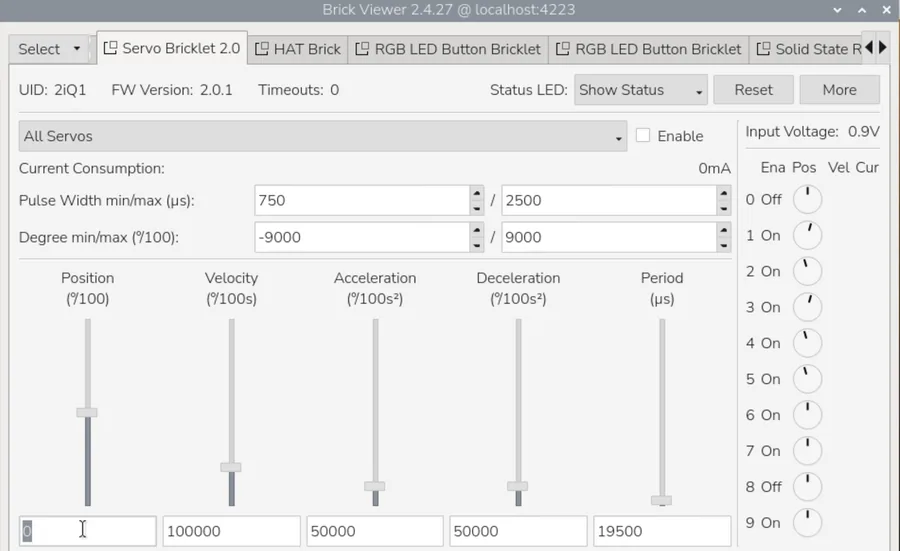This screenshot has width=900, height=551.
Task: Click the position dial for servo 9
Action: (807, 522)
